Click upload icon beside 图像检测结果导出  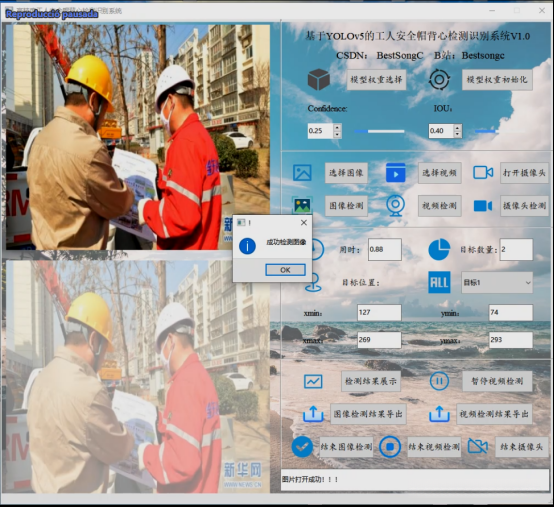tap(313, 414)
